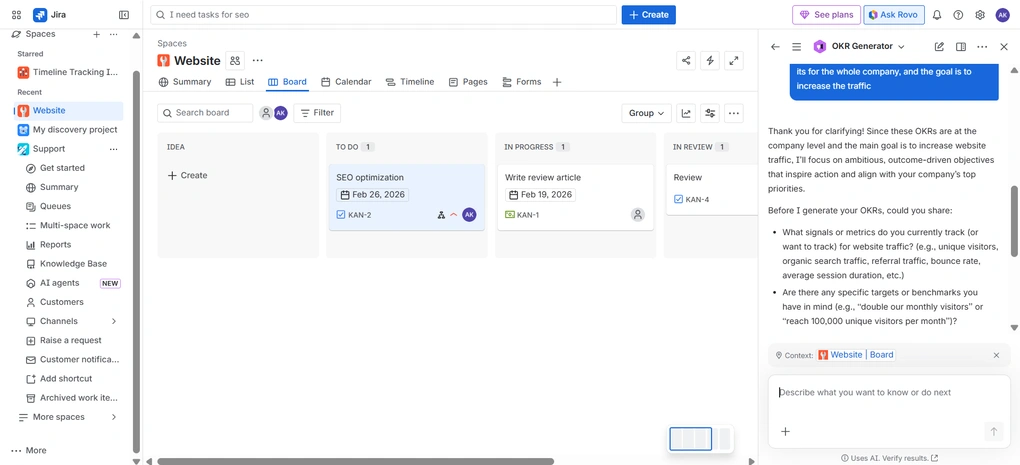The width and height of the screenshot is (1020, 465).
Task: Click the board horizontal scrollbar
Action: pos(355,461)
